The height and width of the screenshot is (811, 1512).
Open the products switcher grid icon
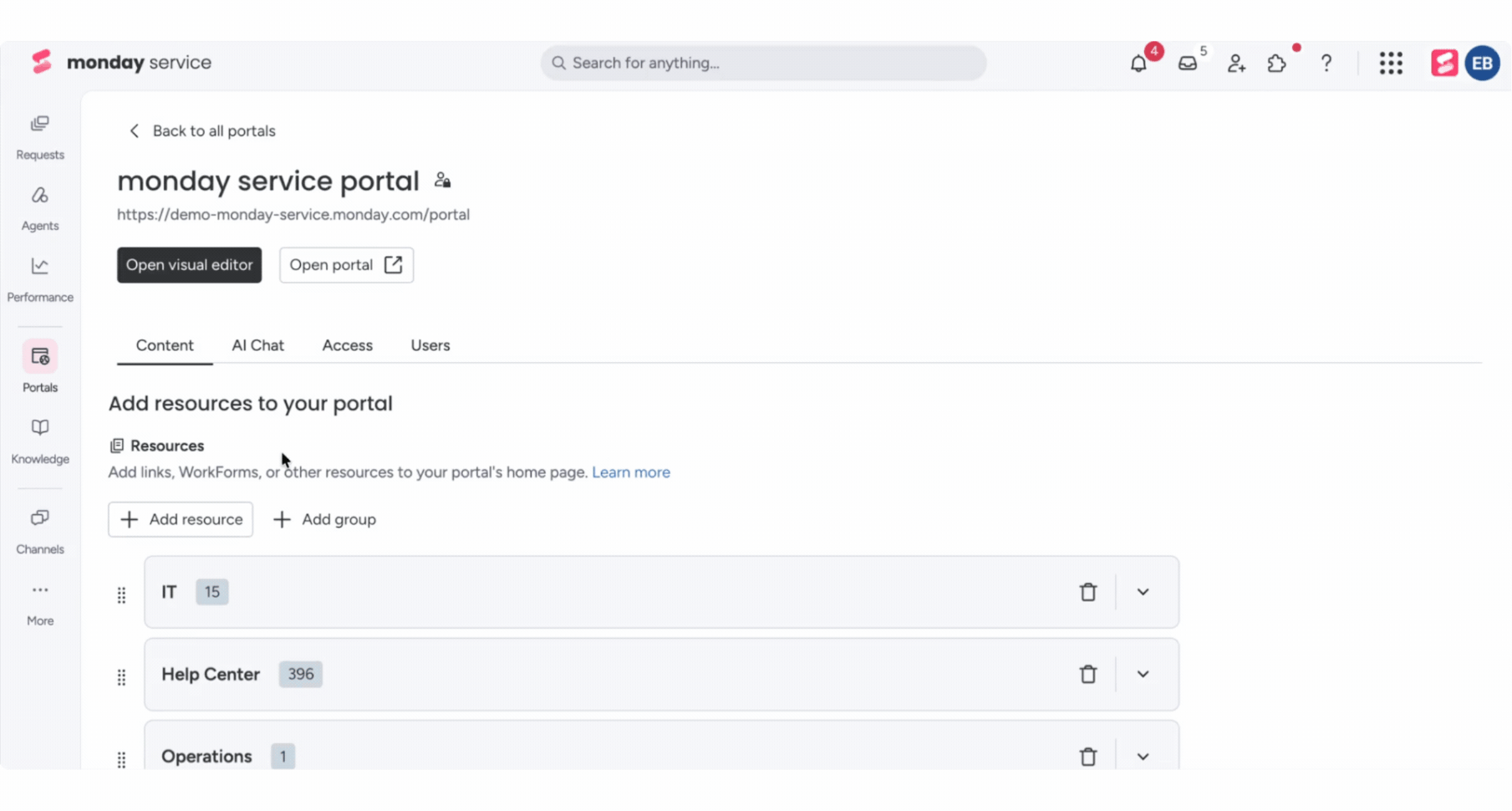(x=1391, y=64)
